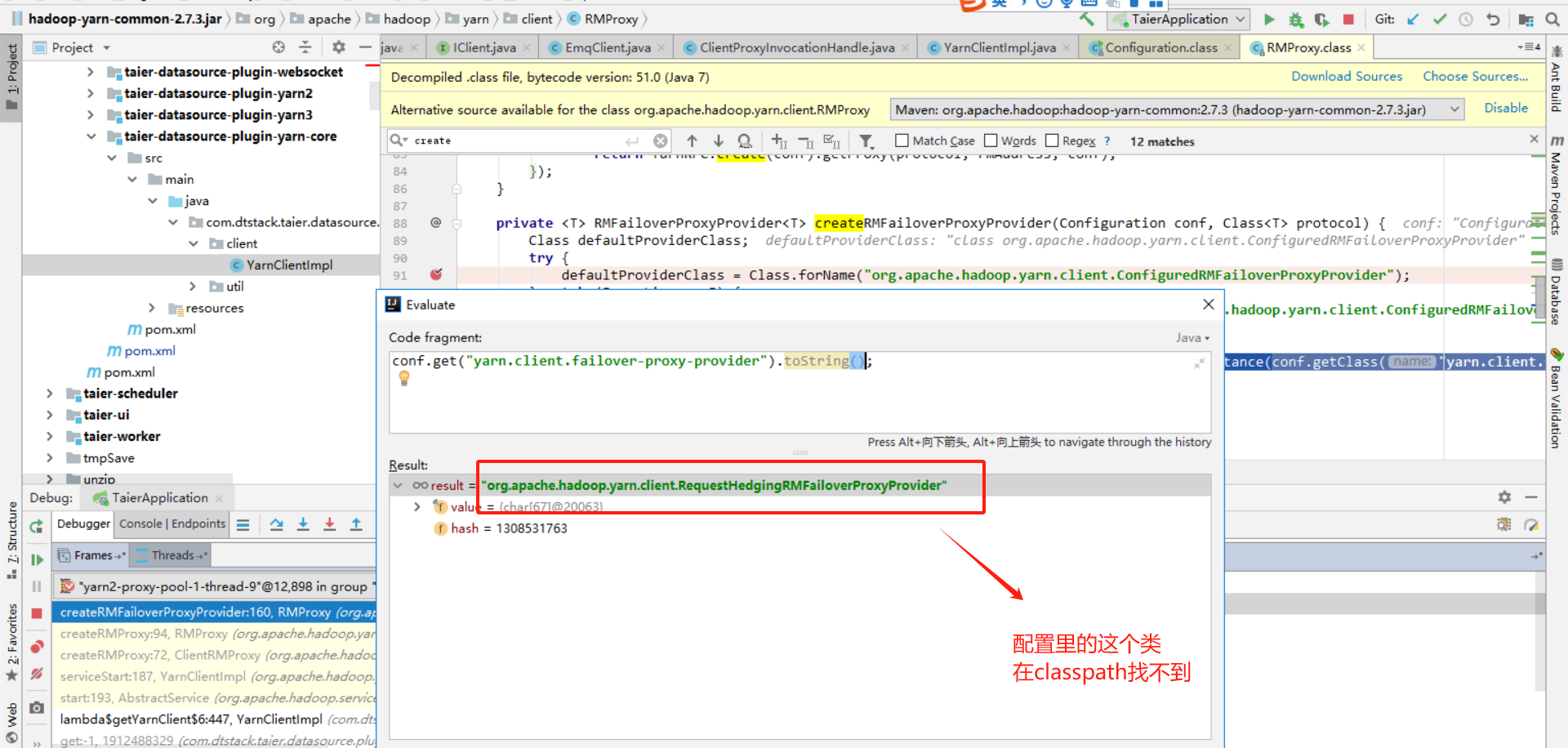Enable Regex search option
Viewport: 1568px width, 748px height.
1052,140
